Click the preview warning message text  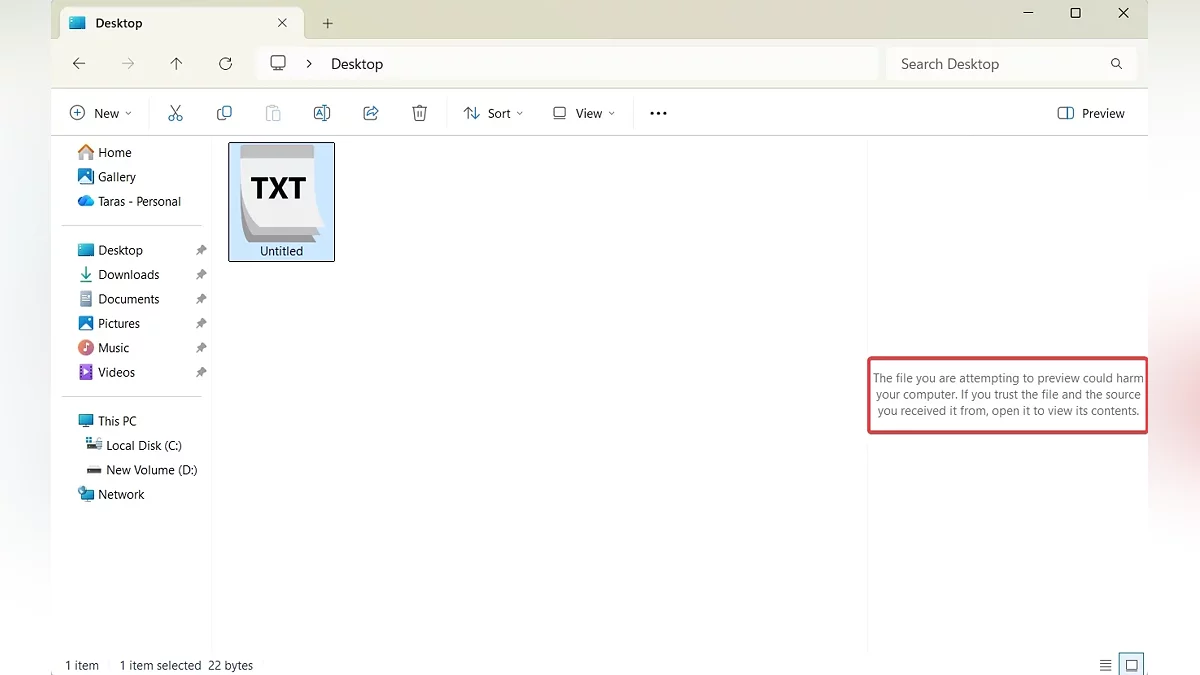click(1008, 395)
